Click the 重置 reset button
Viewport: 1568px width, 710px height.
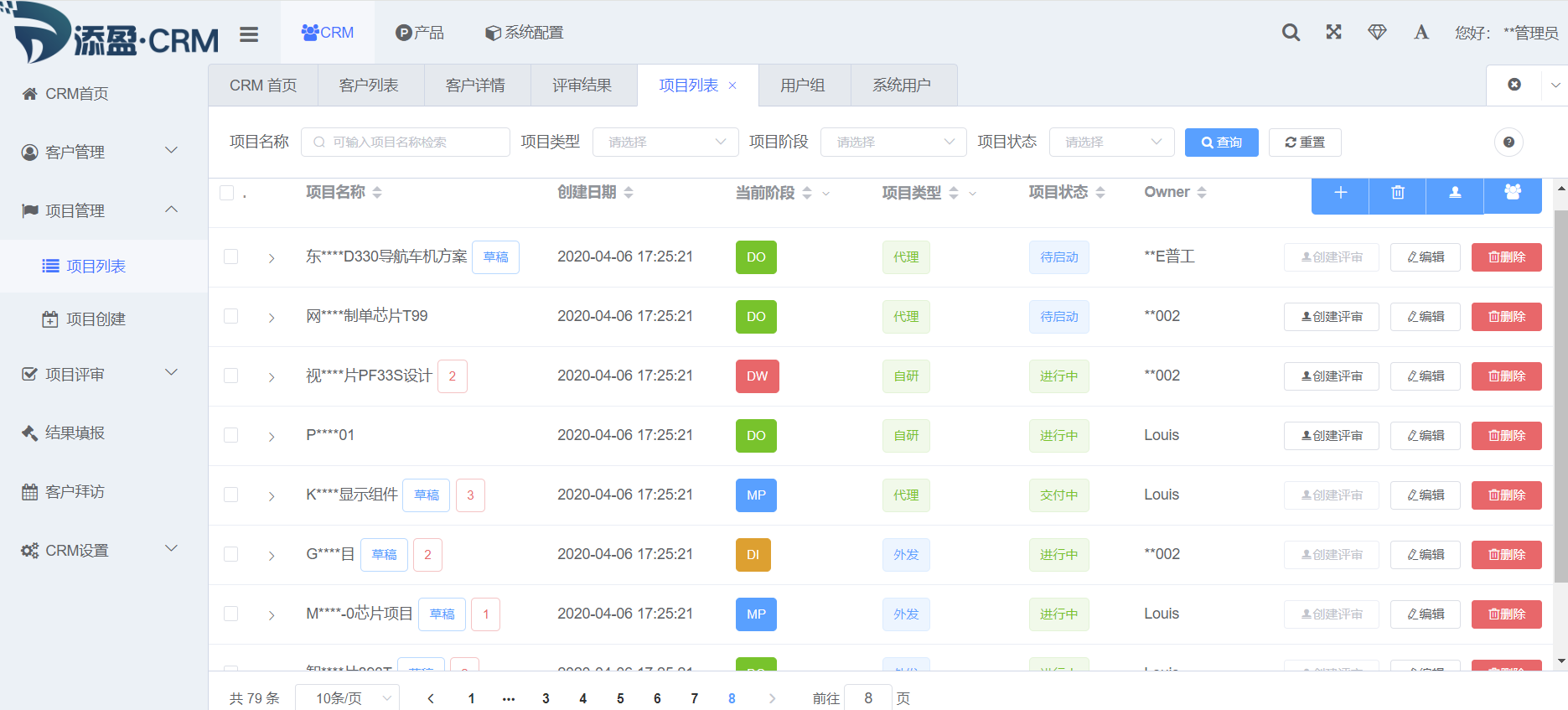tap(1305, 143)
